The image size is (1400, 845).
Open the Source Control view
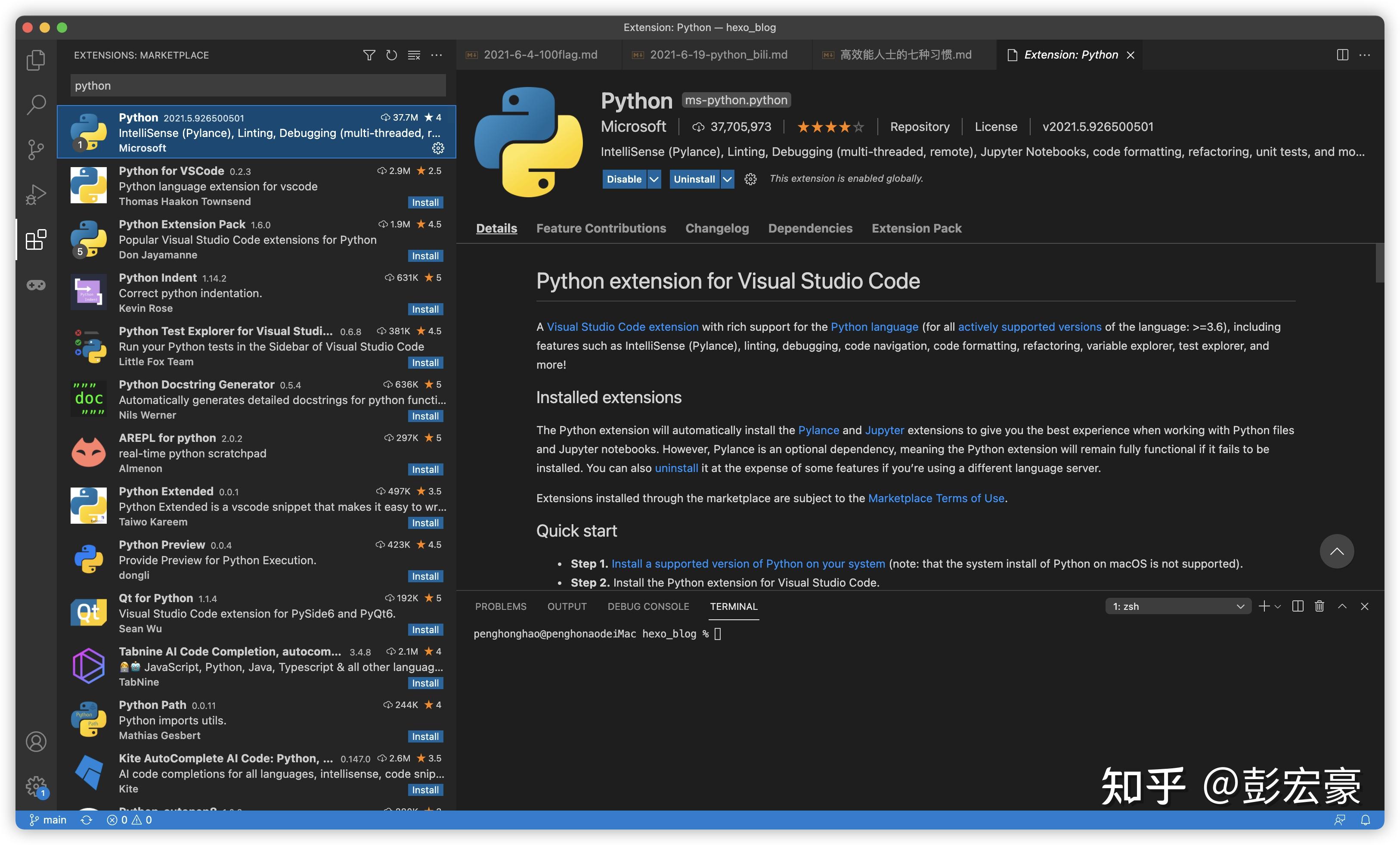tap(35, 149)
